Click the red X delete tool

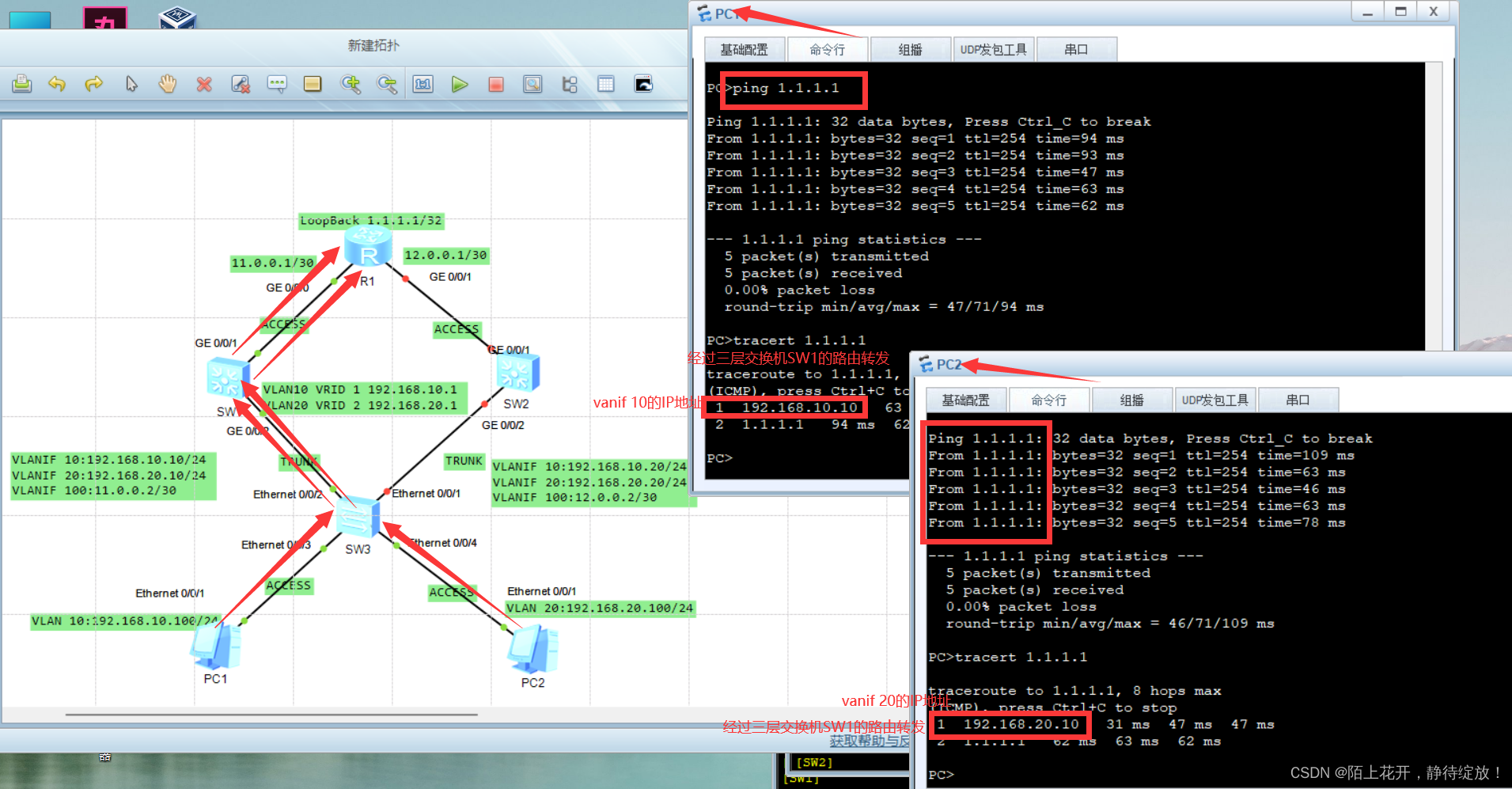[204, 84]
